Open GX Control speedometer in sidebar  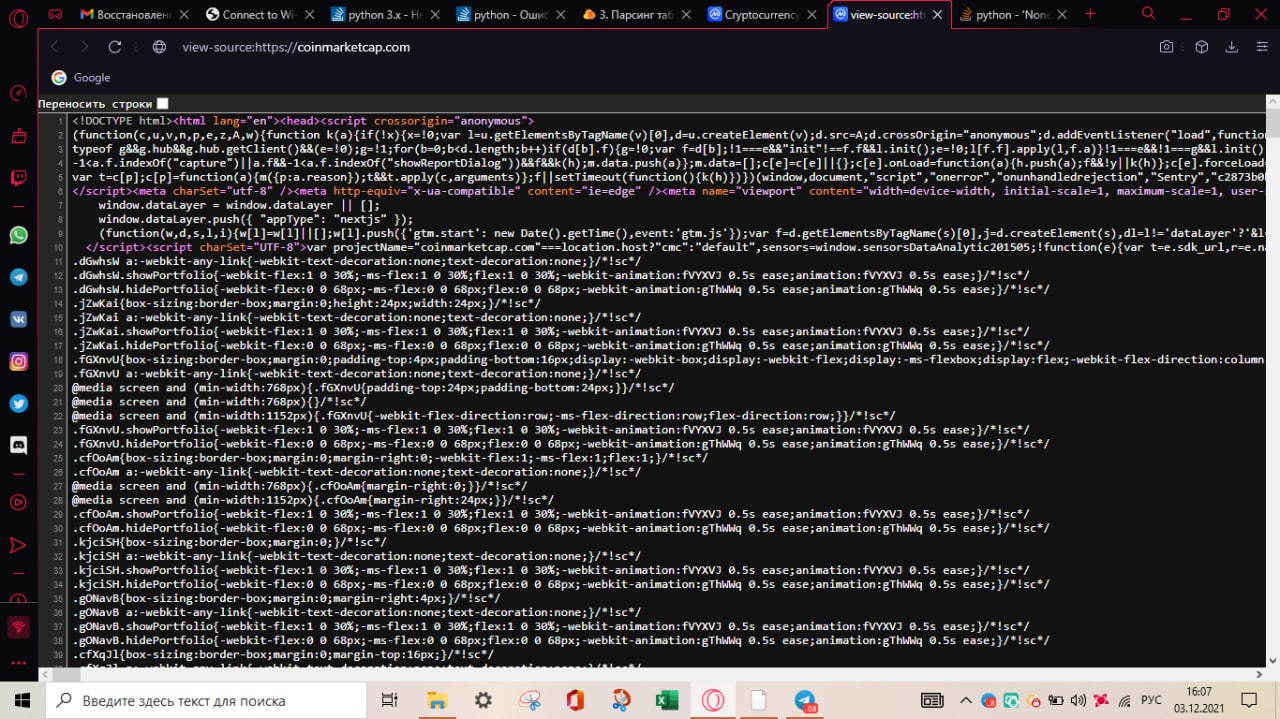(x=18, y=93)
